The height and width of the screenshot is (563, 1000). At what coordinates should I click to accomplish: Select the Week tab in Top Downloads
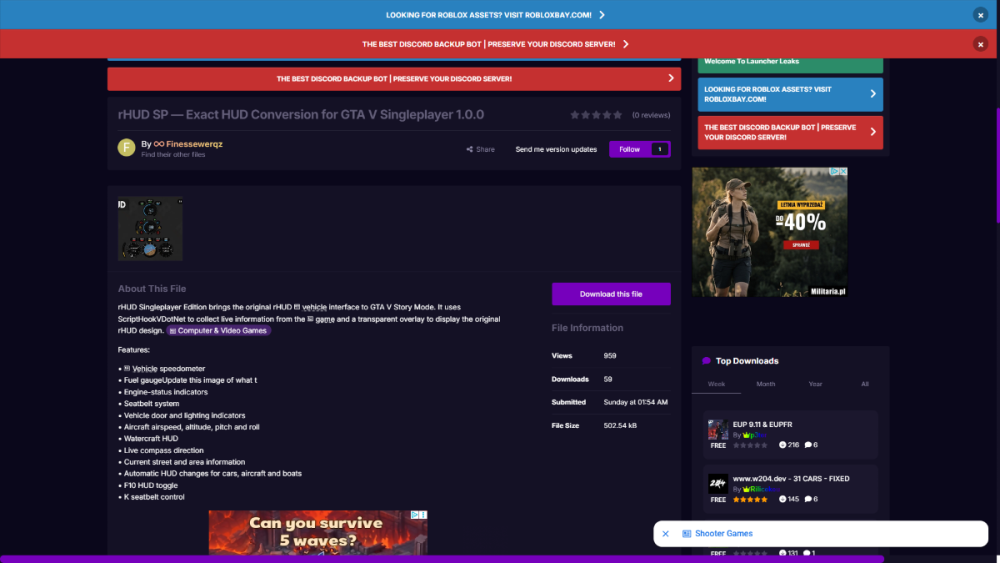click(x=716, y=384)
